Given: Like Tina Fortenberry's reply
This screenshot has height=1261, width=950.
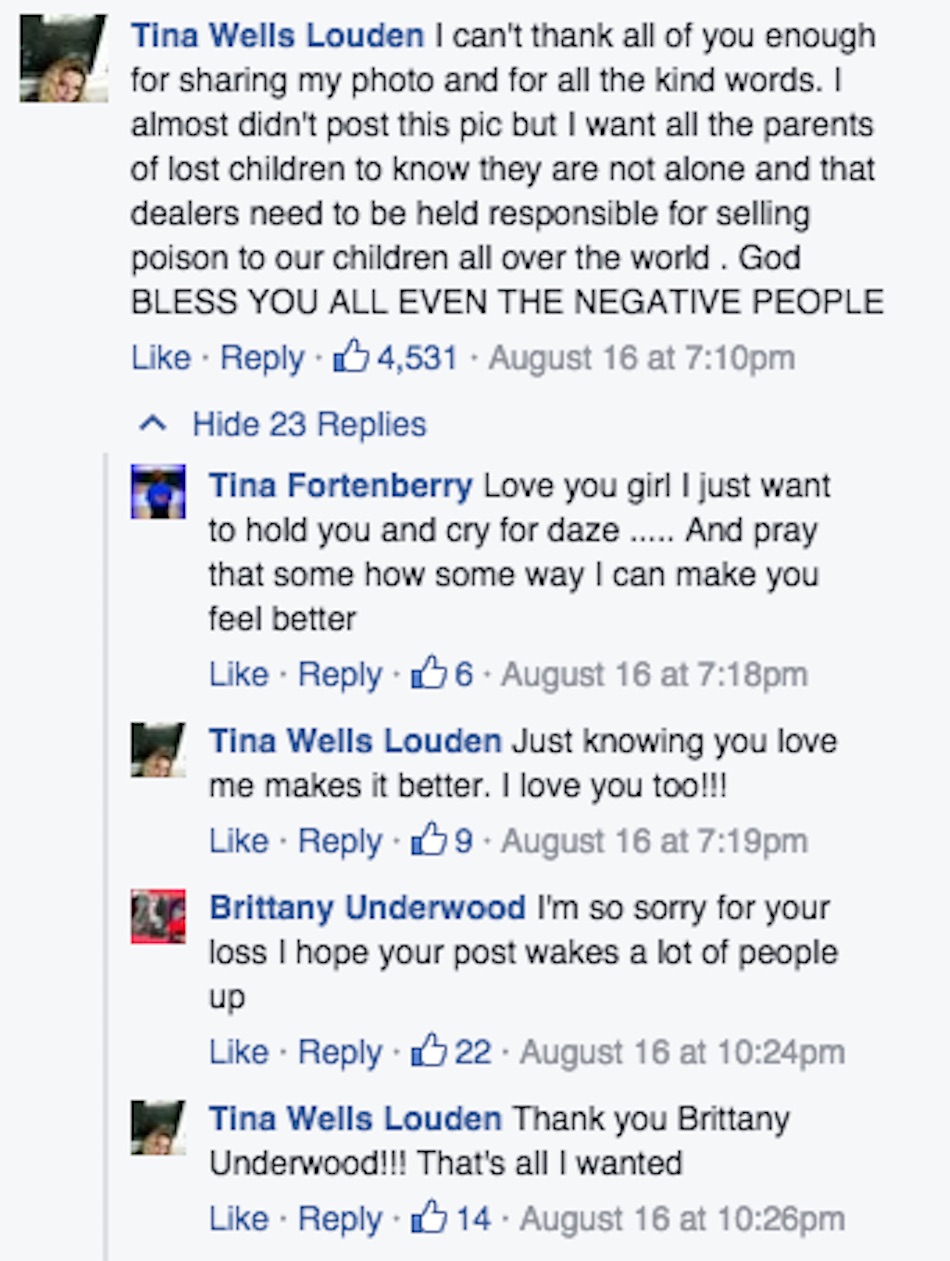Looking at the screenshot, I should click(239, 675).
